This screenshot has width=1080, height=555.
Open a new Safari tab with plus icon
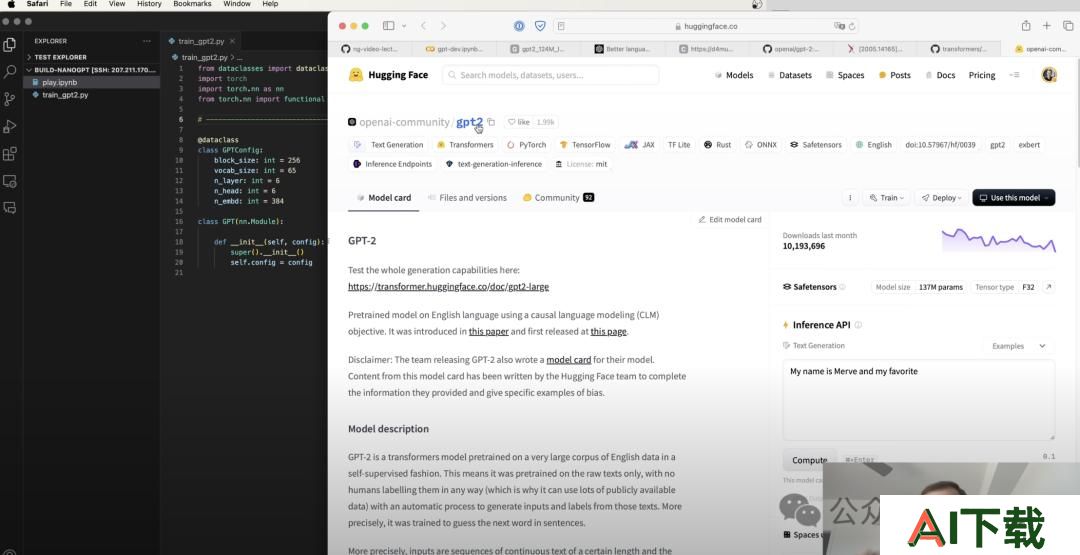pyautogui.click(x=1047, y=26)
